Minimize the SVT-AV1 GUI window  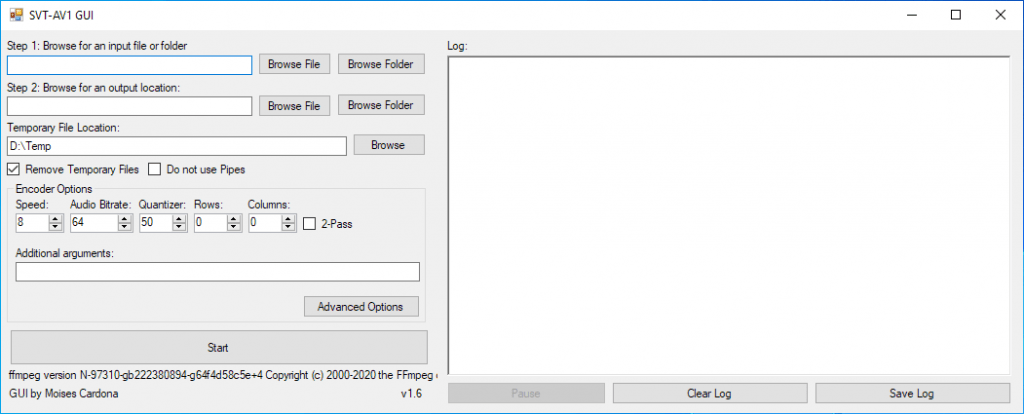911,15
